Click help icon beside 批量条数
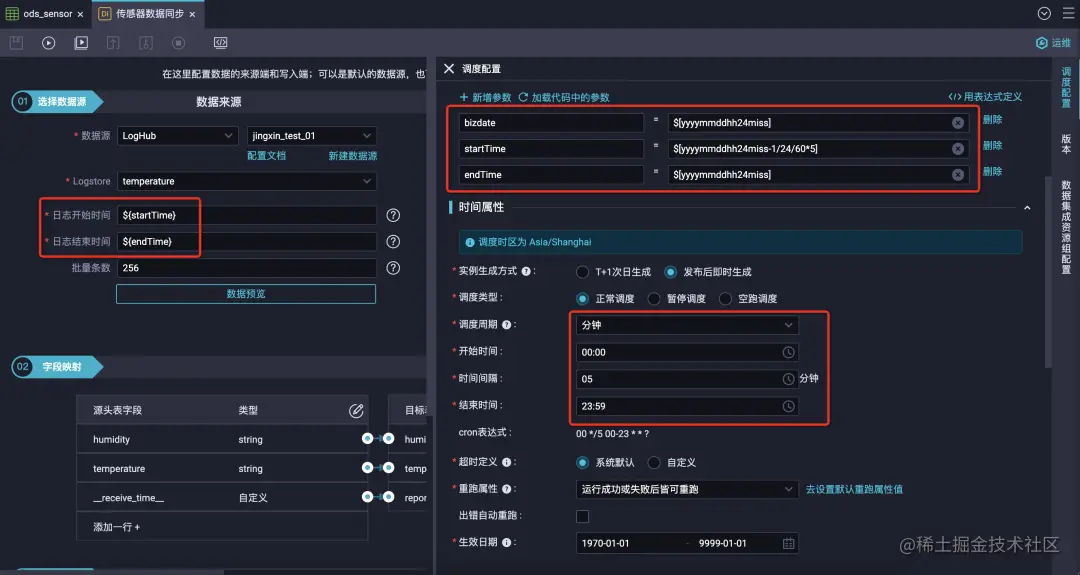 tap(393, 268)
